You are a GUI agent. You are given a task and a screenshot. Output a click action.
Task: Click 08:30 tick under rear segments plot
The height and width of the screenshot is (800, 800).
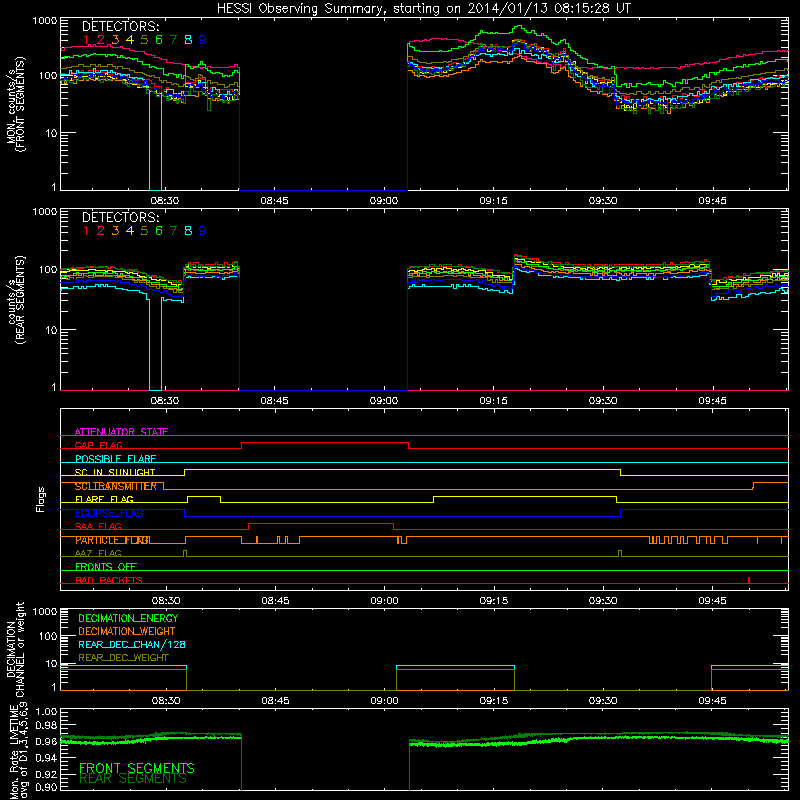(x=165, y=401)
